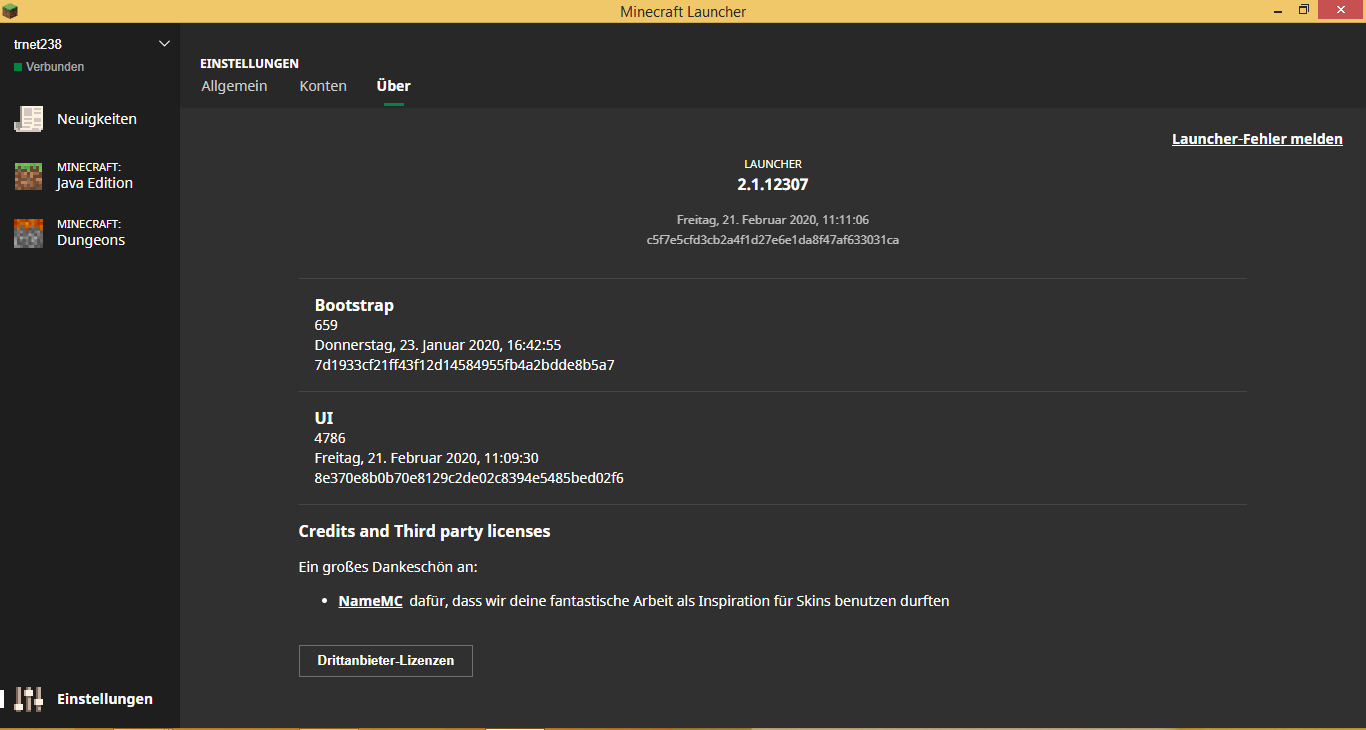Switch to the Allgemein tab
Image resolution: width=1366 pixels, height=730 pixels.
[234, 86]
